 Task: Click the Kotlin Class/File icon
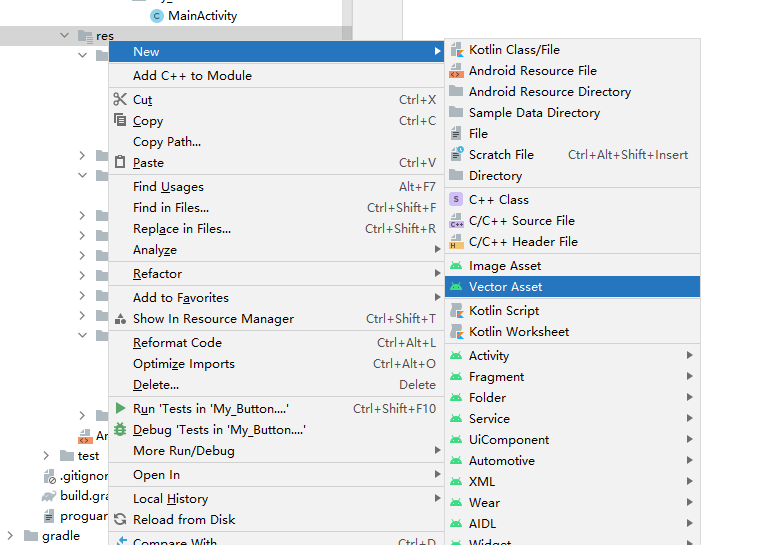(456, 49)
